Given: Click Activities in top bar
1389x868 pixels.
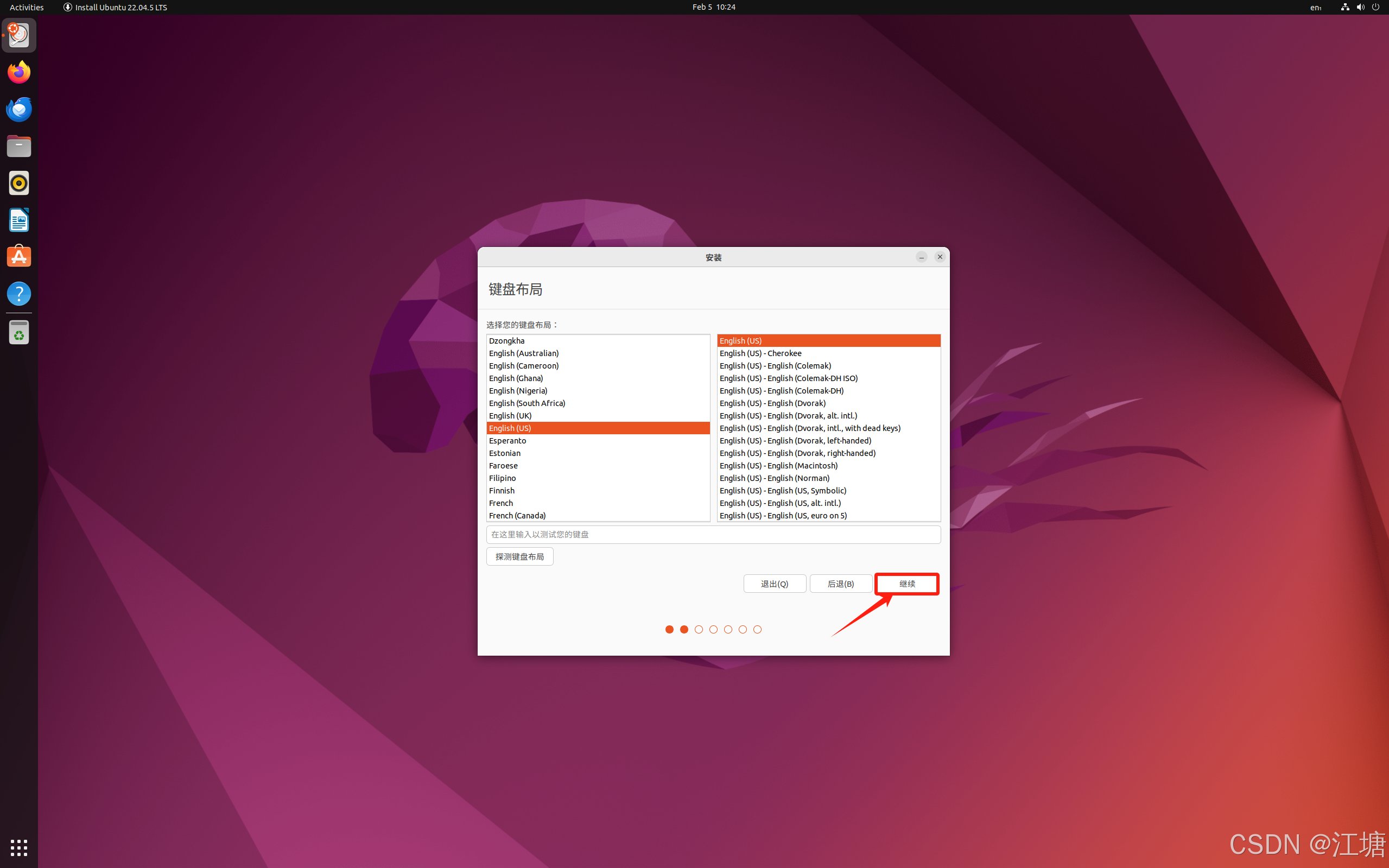Looking at the screenshot, I should 27,8.
